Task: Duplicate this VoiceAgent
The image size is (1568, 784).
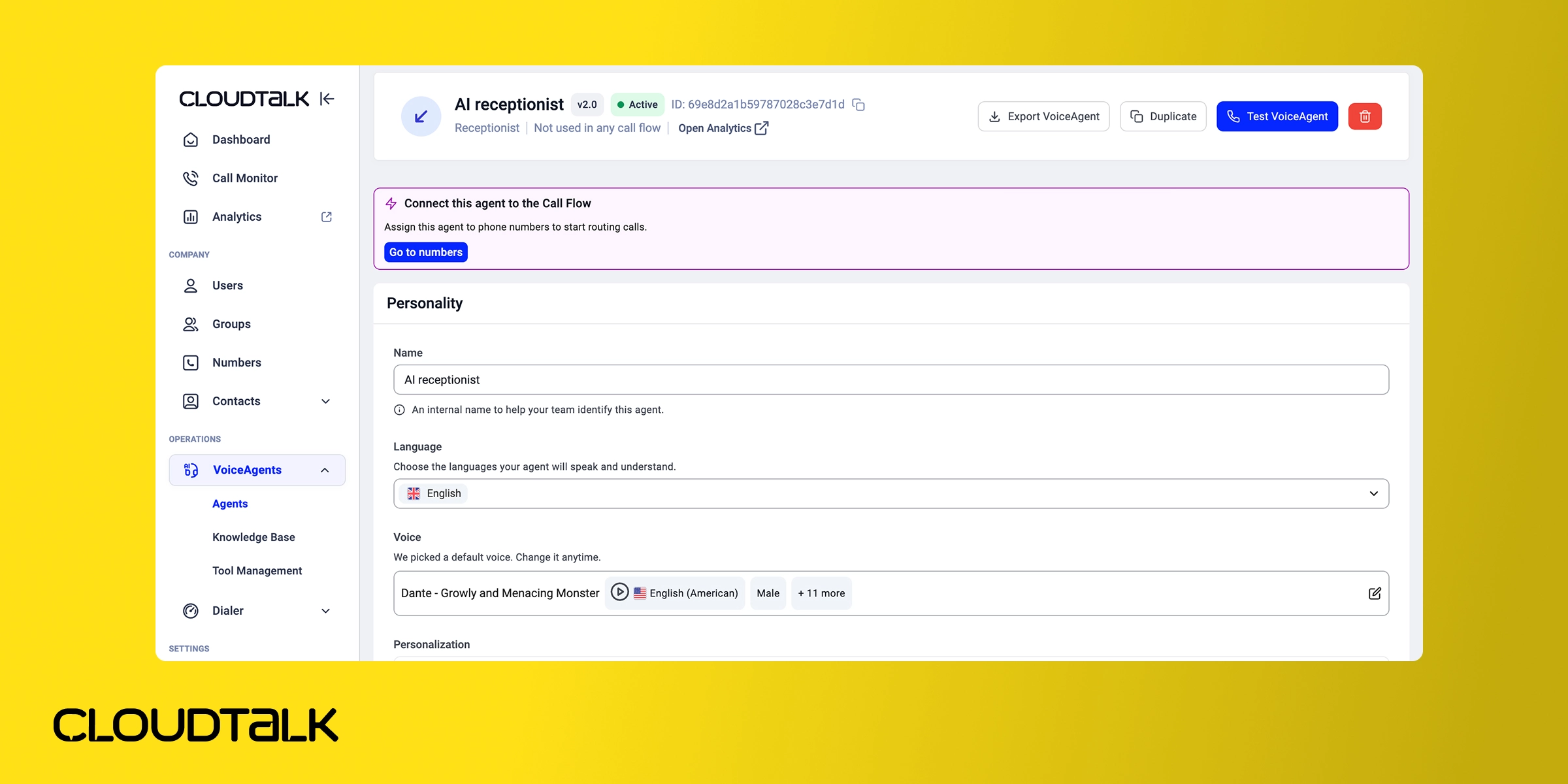Action: click(1163, 116)
